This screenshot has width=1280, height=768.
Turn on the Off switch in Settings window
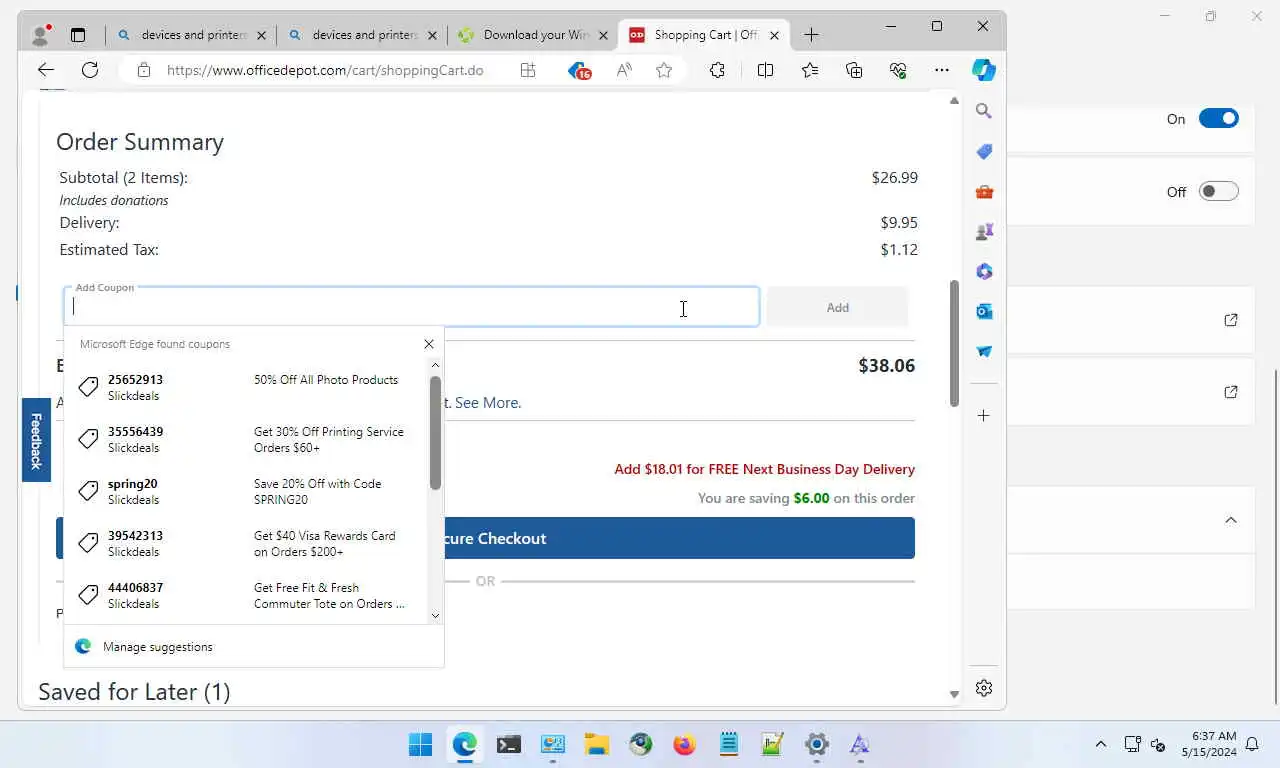[1218, 191]
